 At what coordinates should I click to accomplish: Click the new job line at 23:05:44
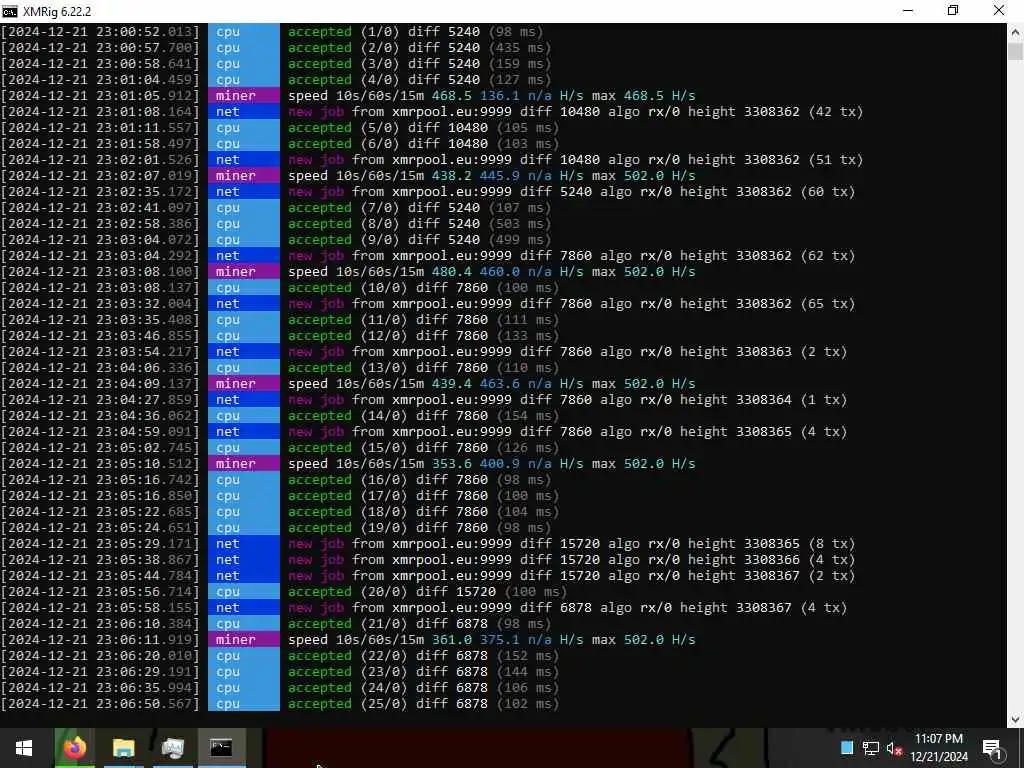(x=428, y=575)
